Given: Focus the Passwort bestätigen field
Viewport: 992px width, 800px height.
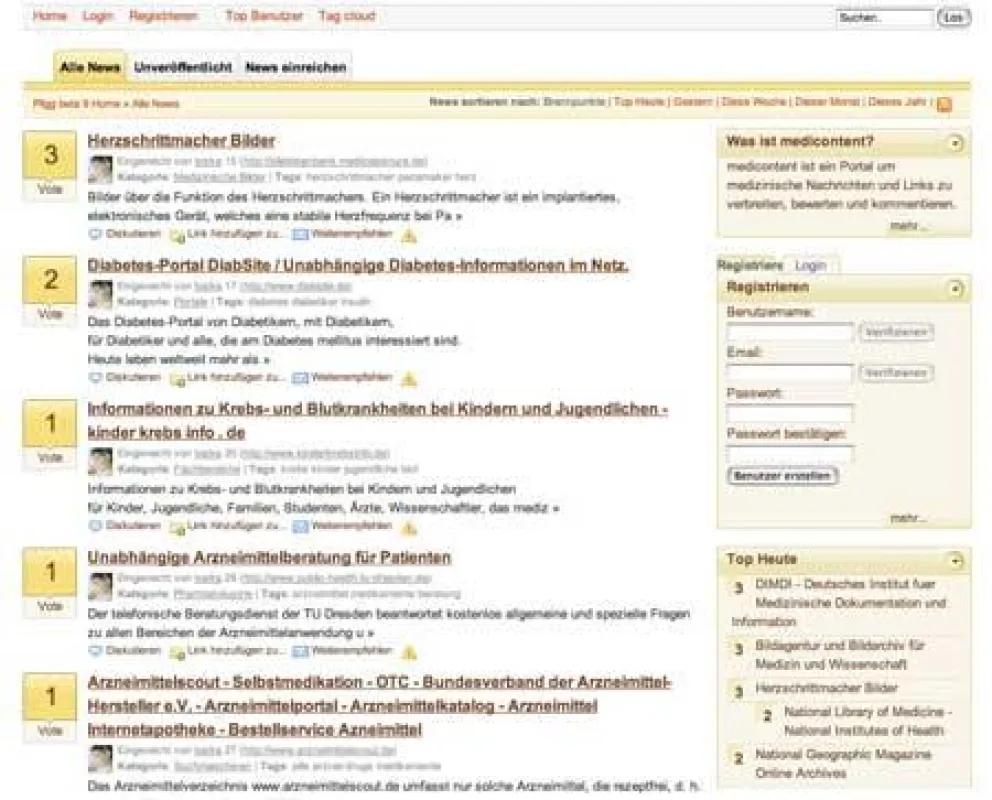Looking at the screenshot, I should pos(790,454).
